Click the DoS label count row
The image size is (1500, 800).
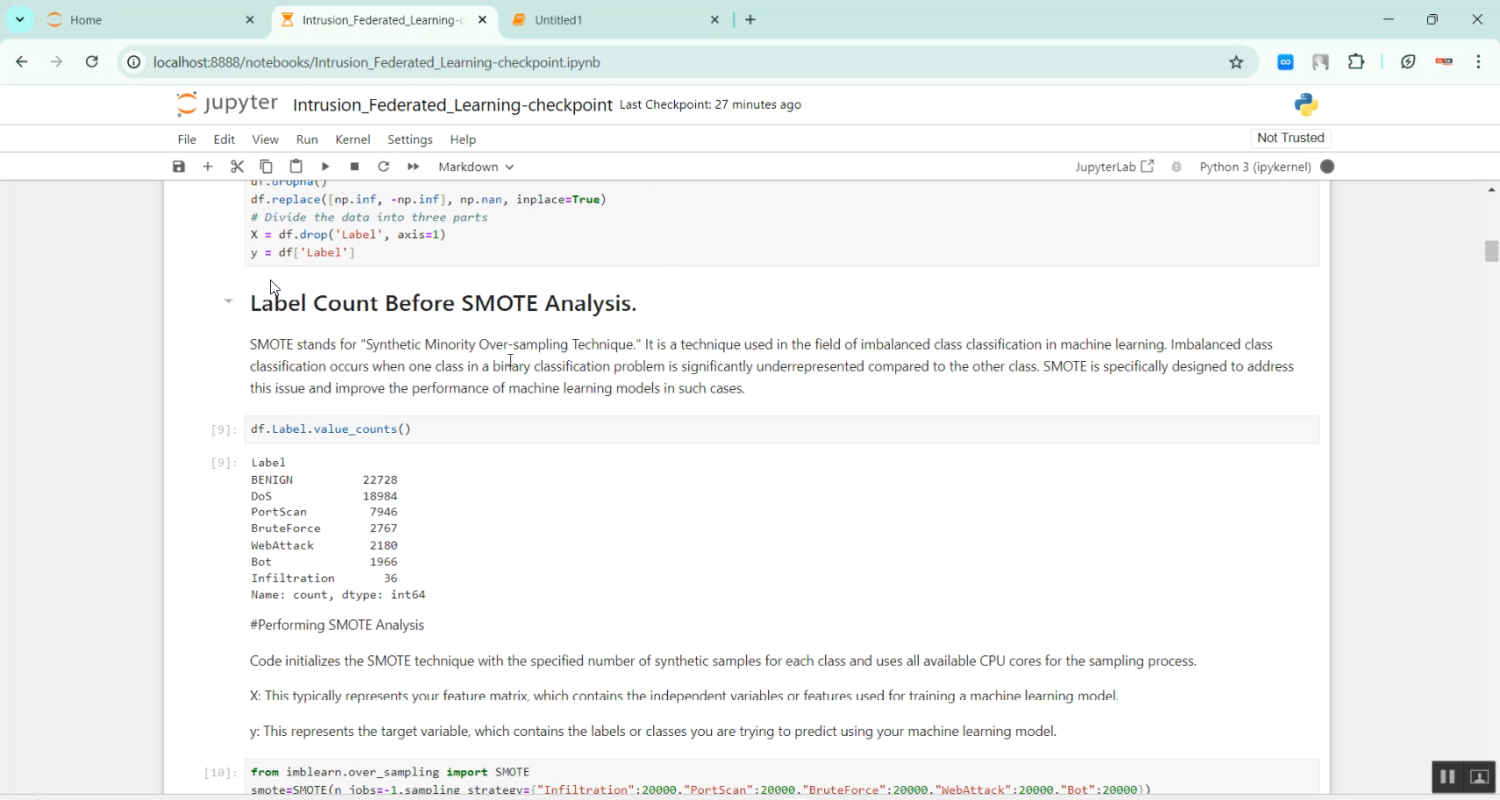324,496
